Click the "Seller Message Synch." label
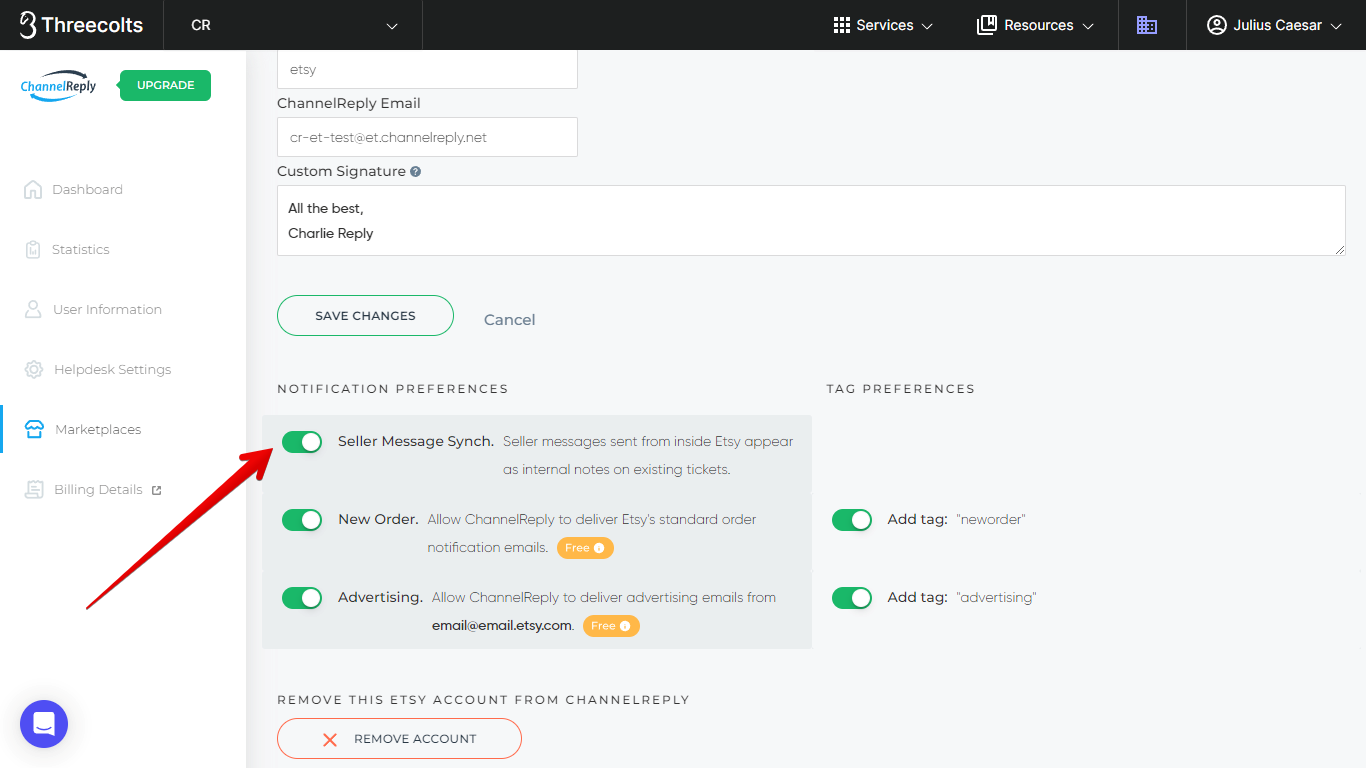Viewport: 1366px width, 768px height. [416, 441]
